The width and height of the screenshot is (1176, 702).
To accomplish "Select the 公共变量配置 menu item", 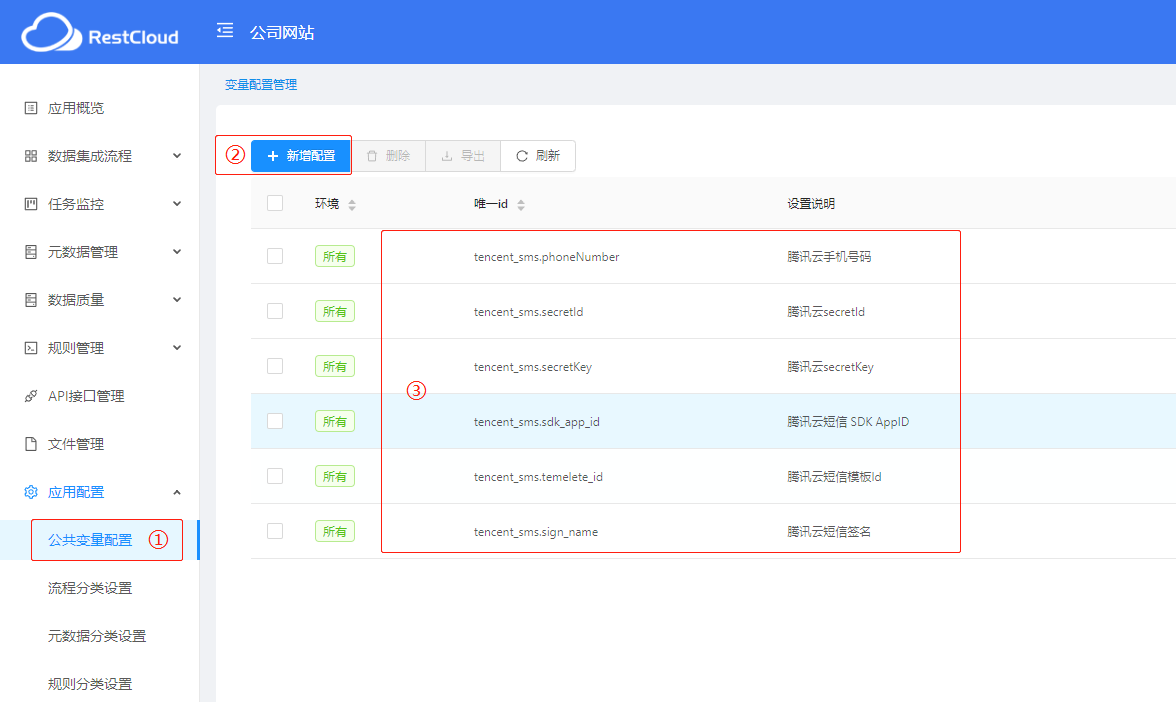I will [x=90, y=540].
